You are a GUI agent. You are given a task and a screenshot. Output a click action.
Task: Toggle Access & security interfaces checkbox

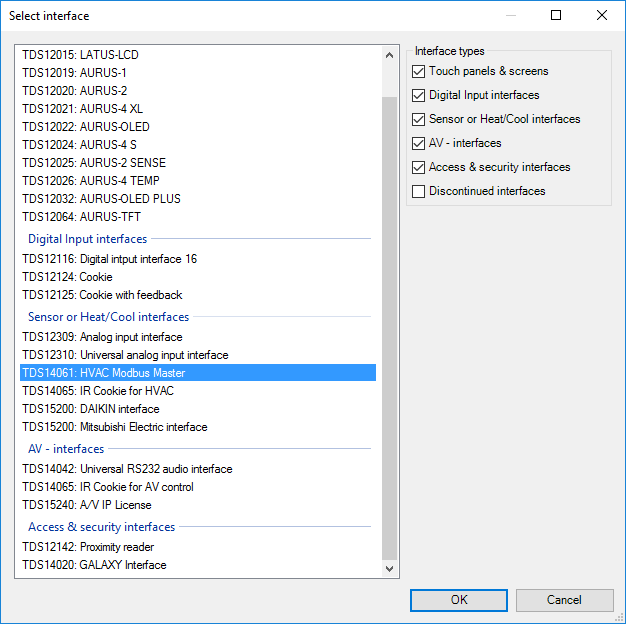click(x=419, y=167)
